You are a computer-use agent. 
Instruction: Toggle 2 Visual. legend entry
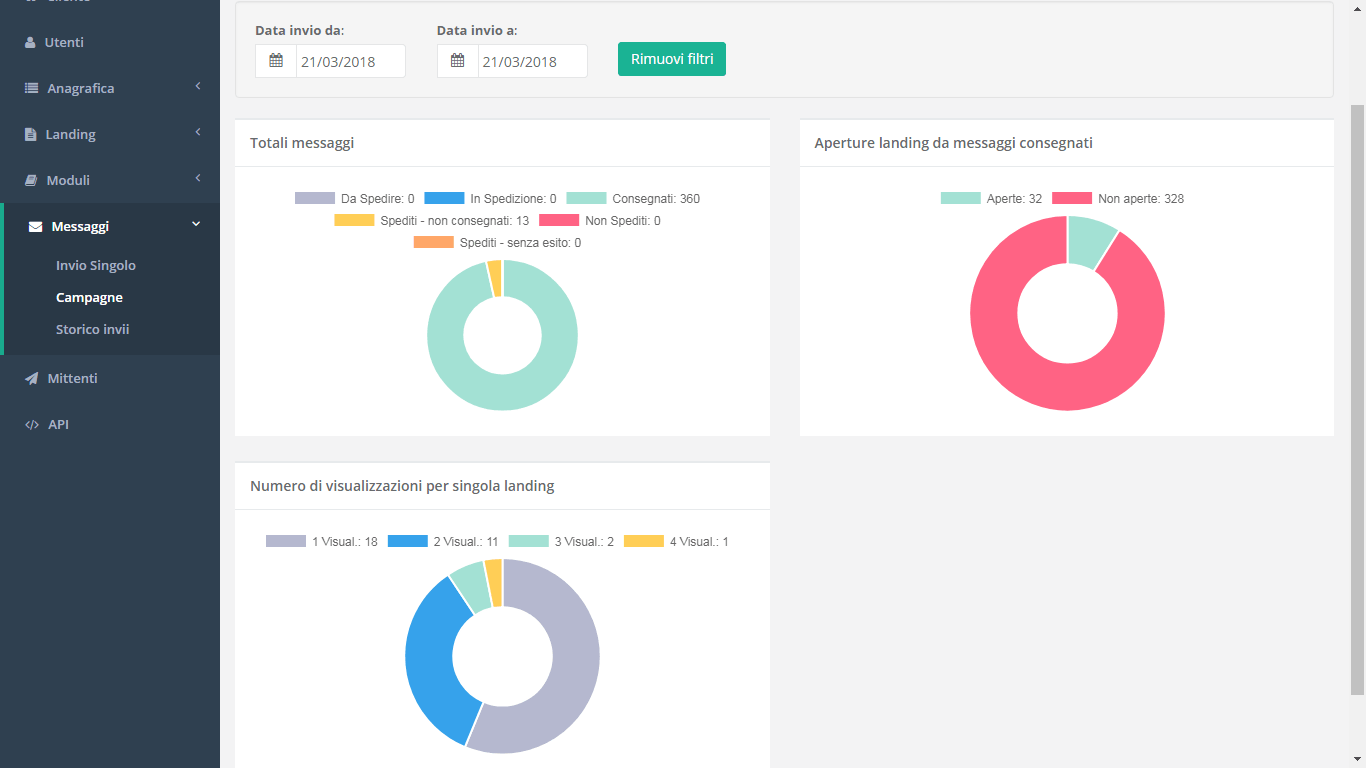[442, 542]
